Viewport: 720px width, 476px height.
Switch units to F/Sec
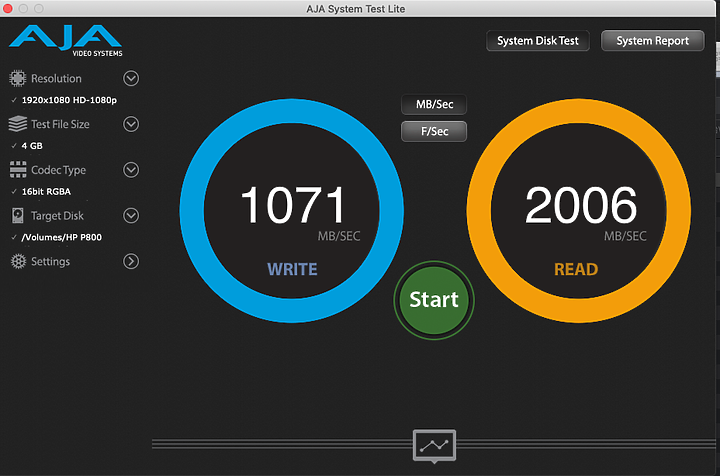(434, 131)
